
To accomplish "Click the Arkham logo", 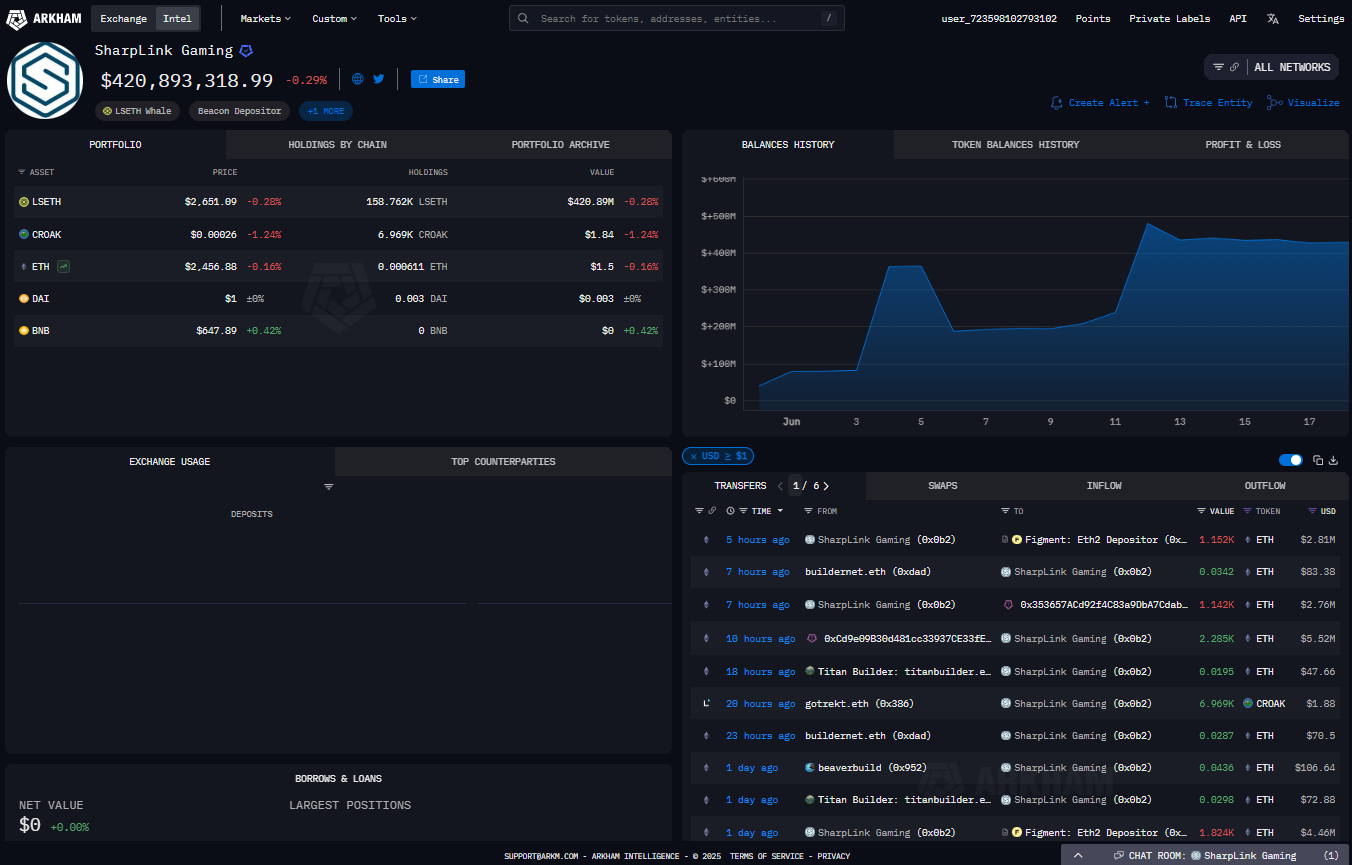I will (x=45, y=18).
